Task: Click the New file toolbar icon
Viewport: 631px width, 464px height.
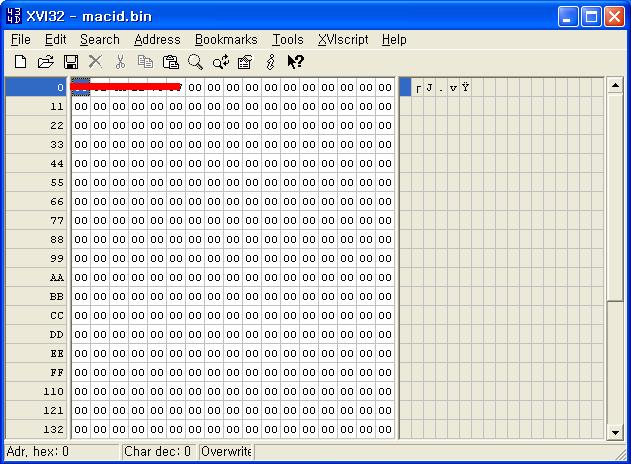Action: pos(21,62)
